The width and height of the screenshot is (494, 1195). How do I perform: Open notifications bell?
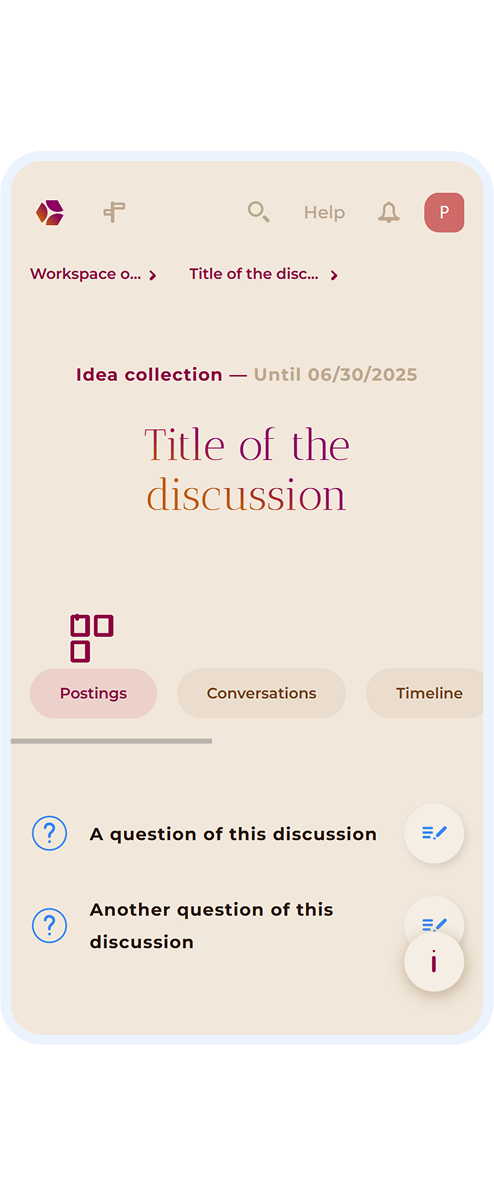(x=389, y=212)
